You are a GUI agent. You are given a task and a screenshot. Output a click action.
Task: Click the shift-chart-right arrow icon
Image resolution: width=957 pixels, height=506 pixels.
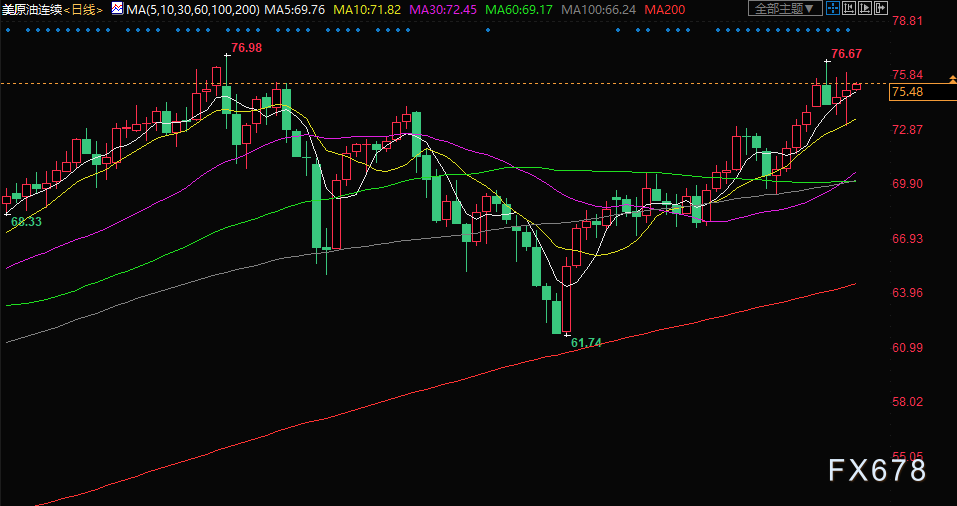(x=879, y=9)
